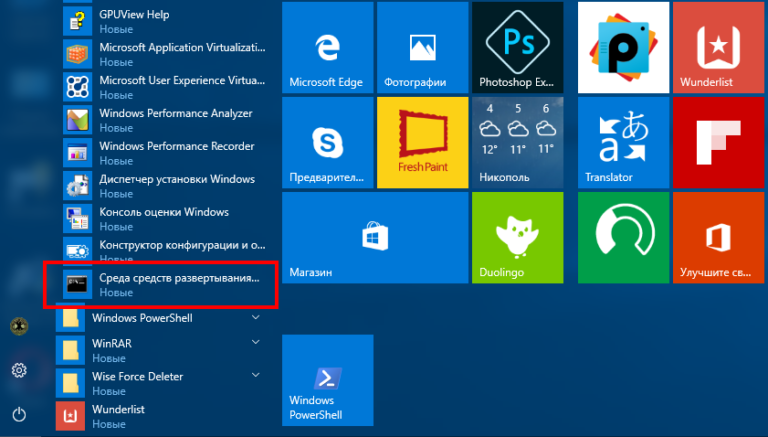Open the Диспетчер установки Windows icon
768x437 pixels.
(77, 185)
